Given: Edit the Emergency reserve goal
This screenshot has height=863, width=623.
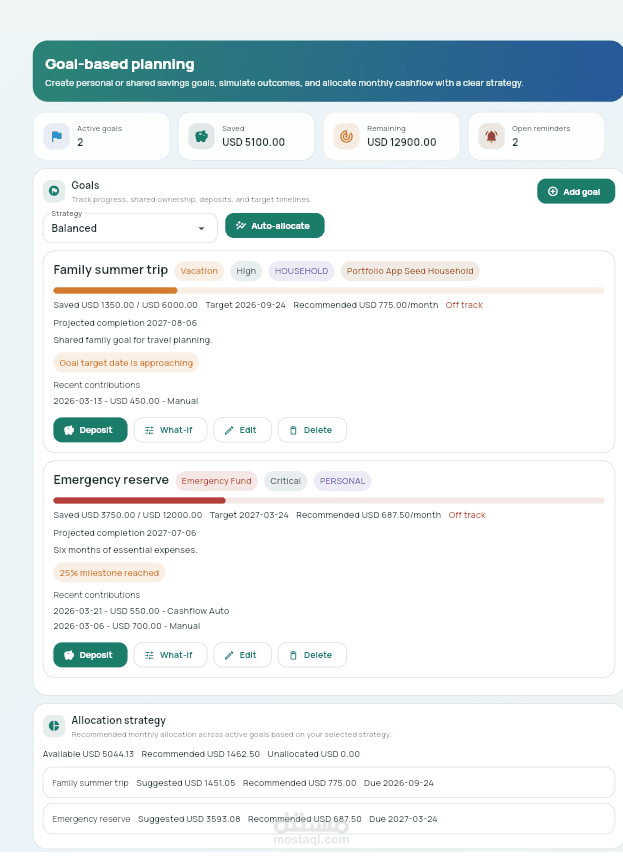Looking at the screenshot, I should [x=242, y=655].
